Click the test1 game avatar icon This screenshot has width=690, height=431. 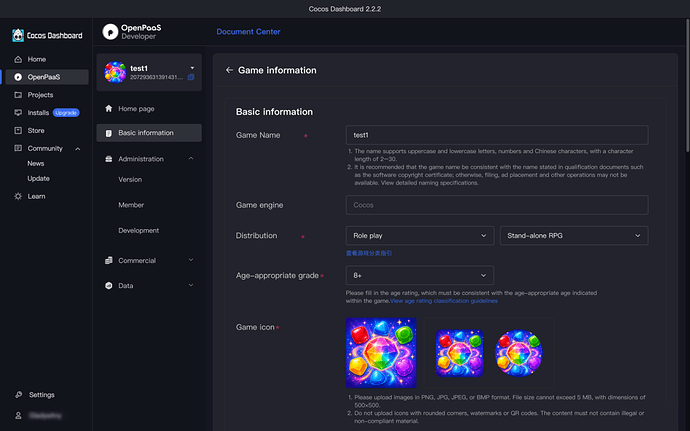pyautogui.click(x=115, y=72)
